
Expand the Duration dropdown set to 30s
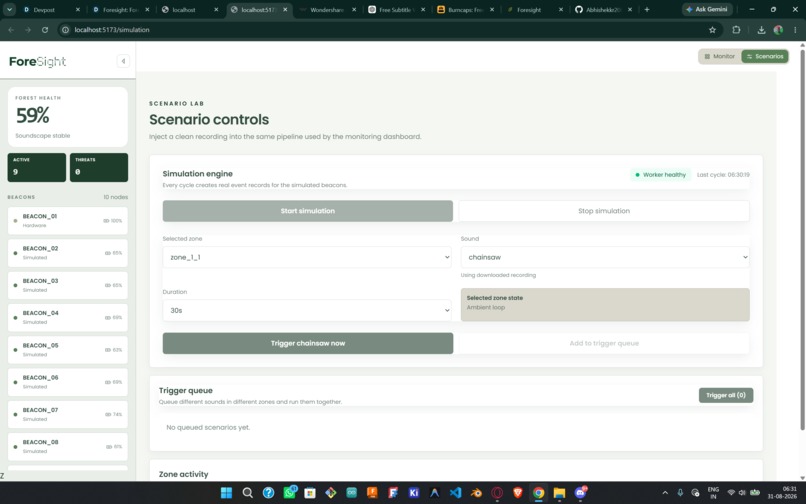click(307, 311)
